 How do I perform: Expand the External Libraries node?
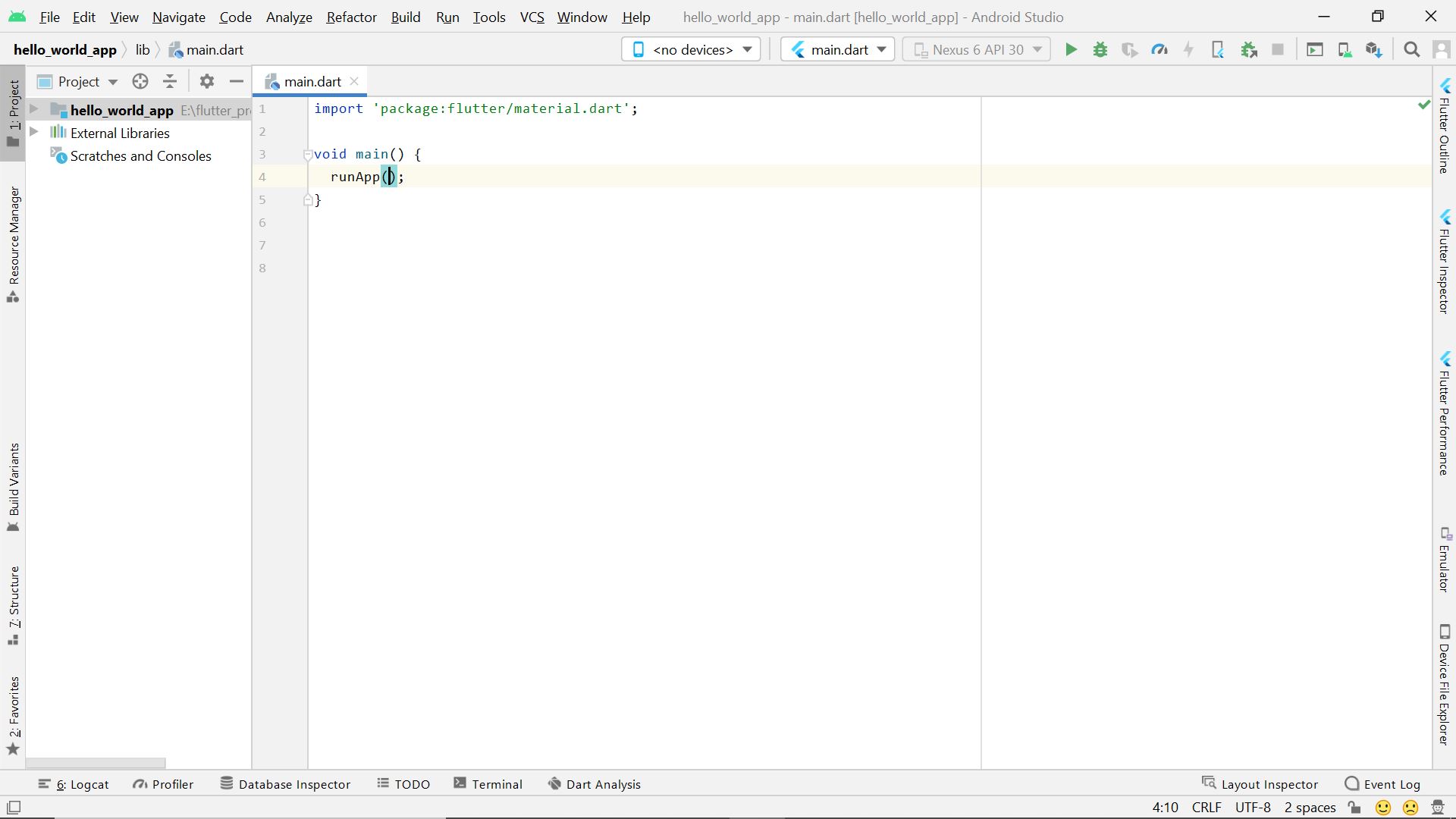pos(33,132)
